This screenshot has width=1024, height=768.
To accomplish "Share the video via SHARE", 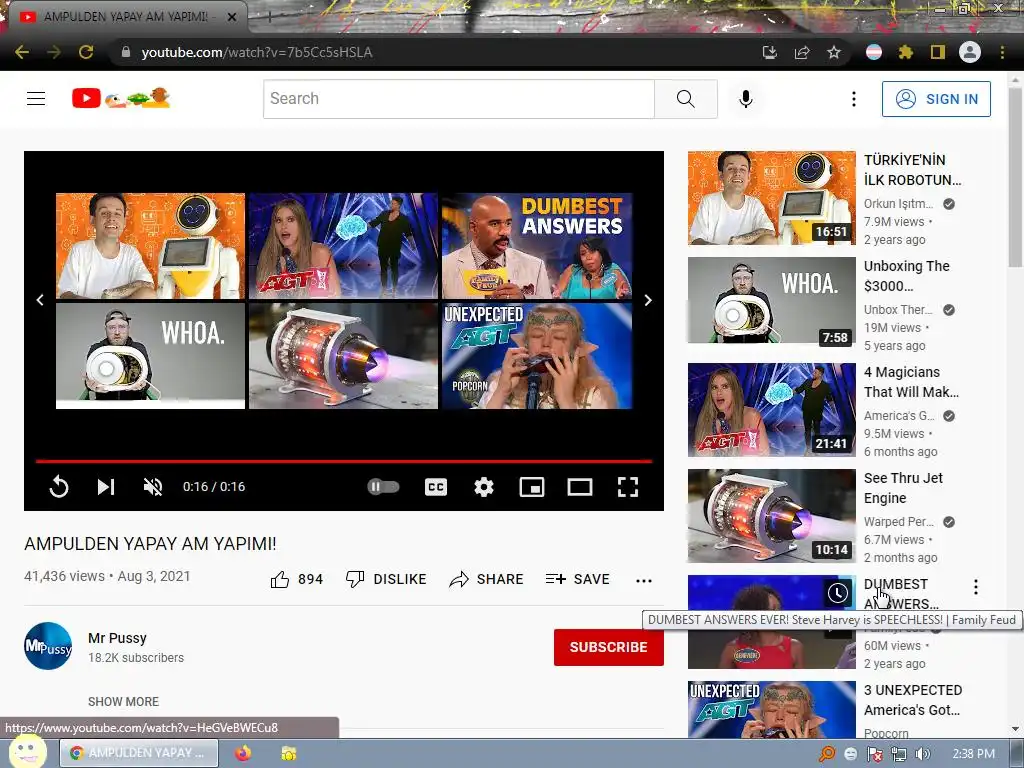I will pyautogui.click(x=487, y=579).
